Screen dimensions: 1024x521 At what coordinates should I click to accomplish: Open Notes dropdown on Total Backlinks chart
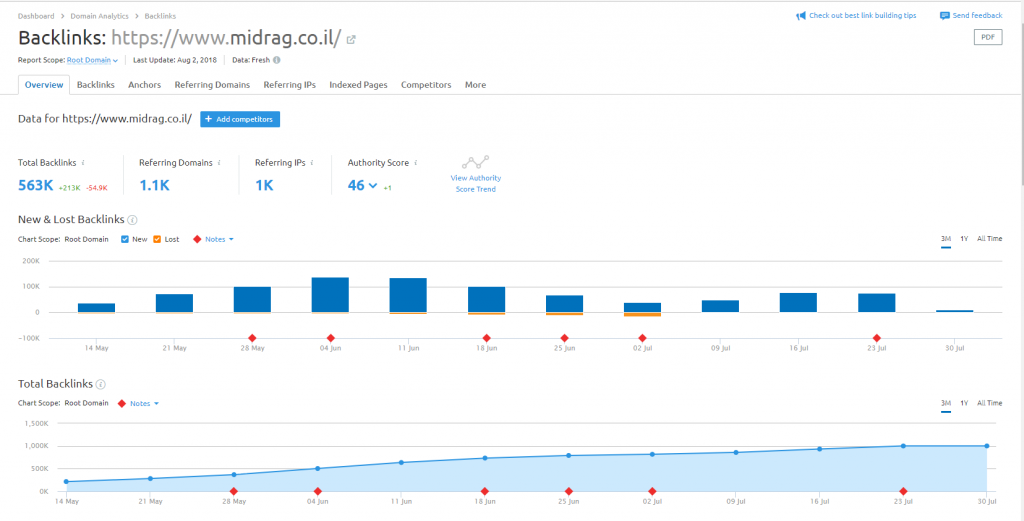click(144, 403)
